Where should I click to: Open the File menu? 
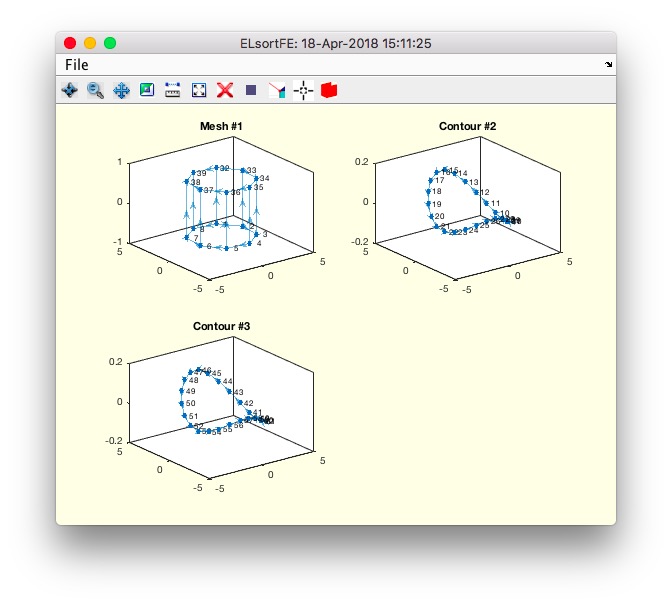(x=77, y=65)
